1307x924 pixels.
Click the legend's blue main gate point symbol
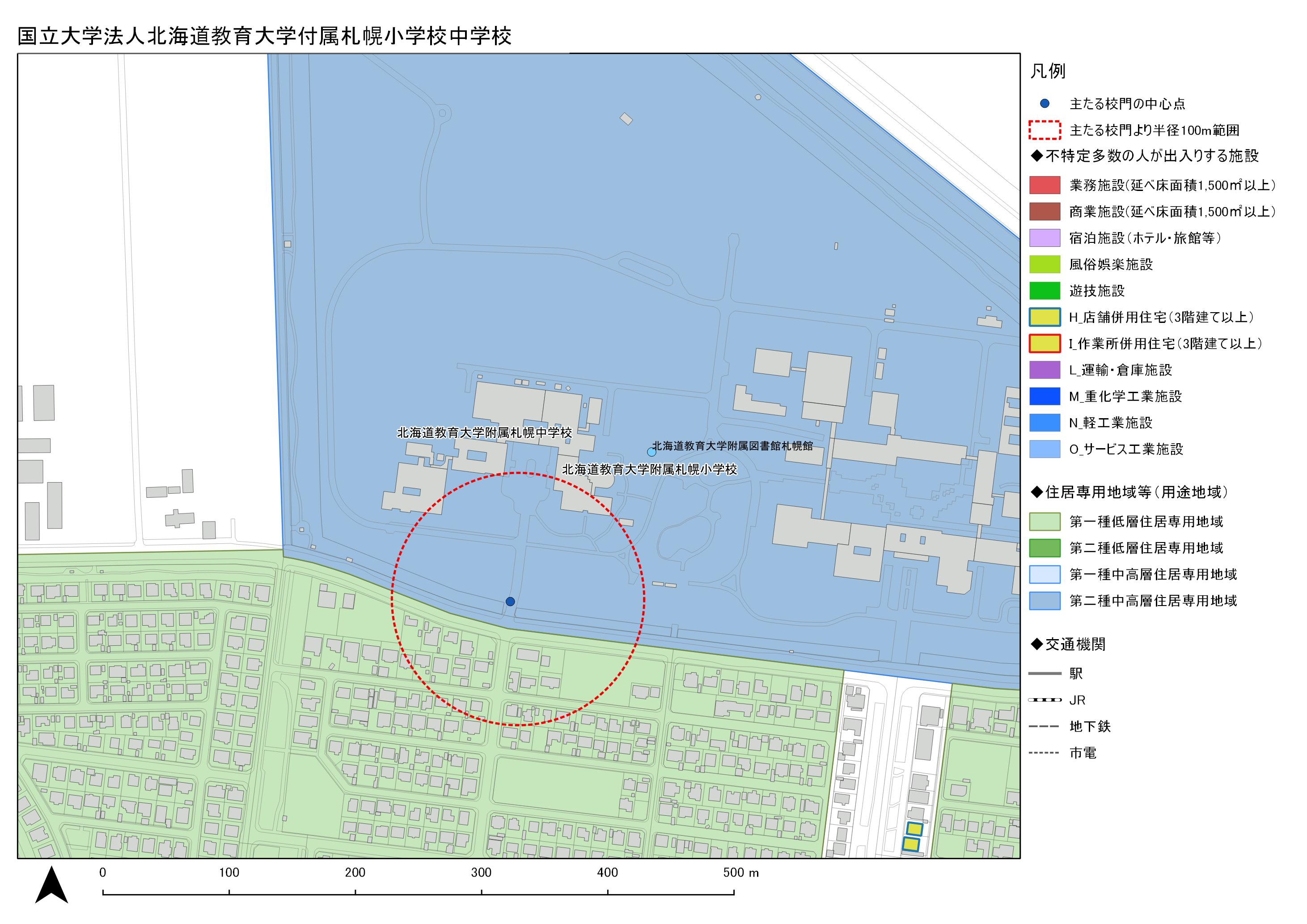(1045, 104)
